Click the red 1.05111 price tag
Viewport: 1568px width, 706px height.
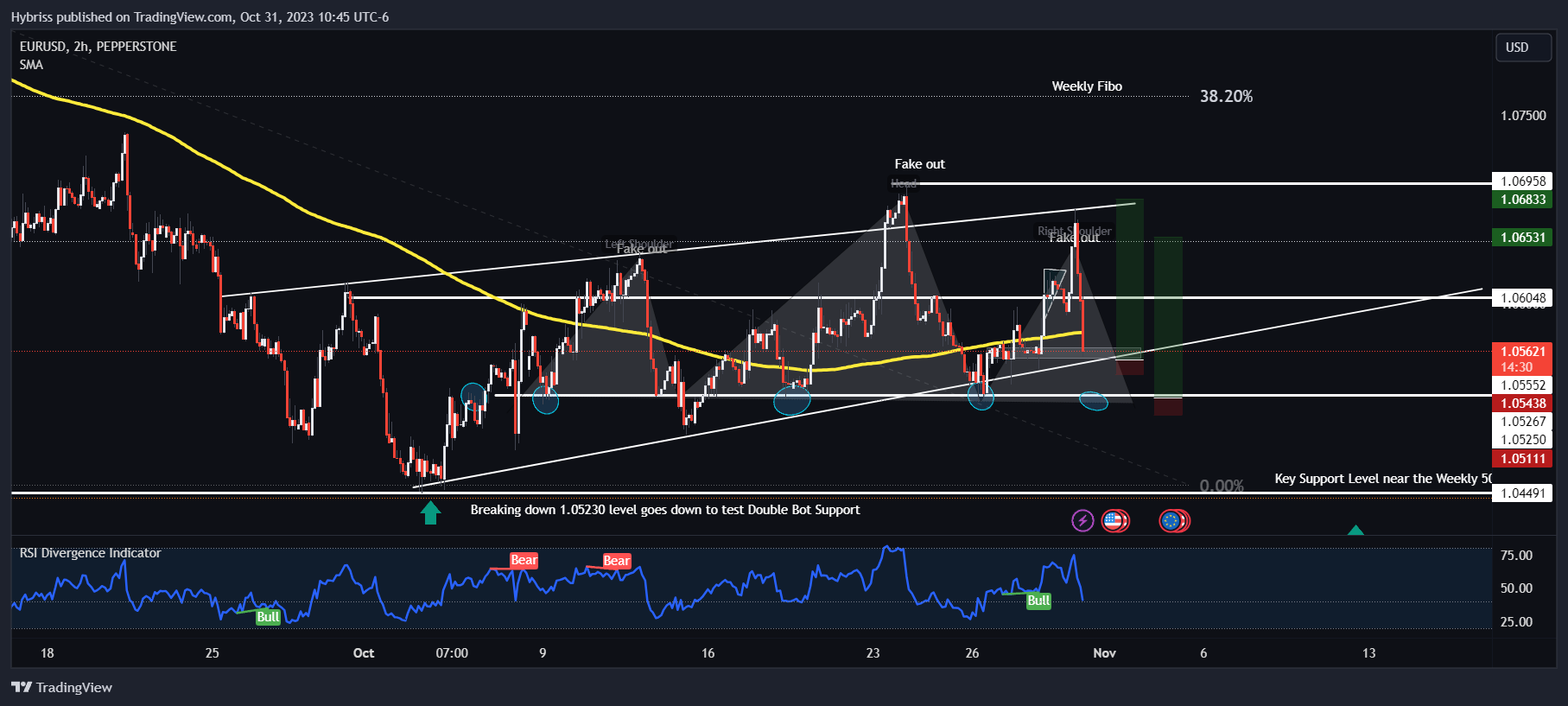coord(1522,459)
